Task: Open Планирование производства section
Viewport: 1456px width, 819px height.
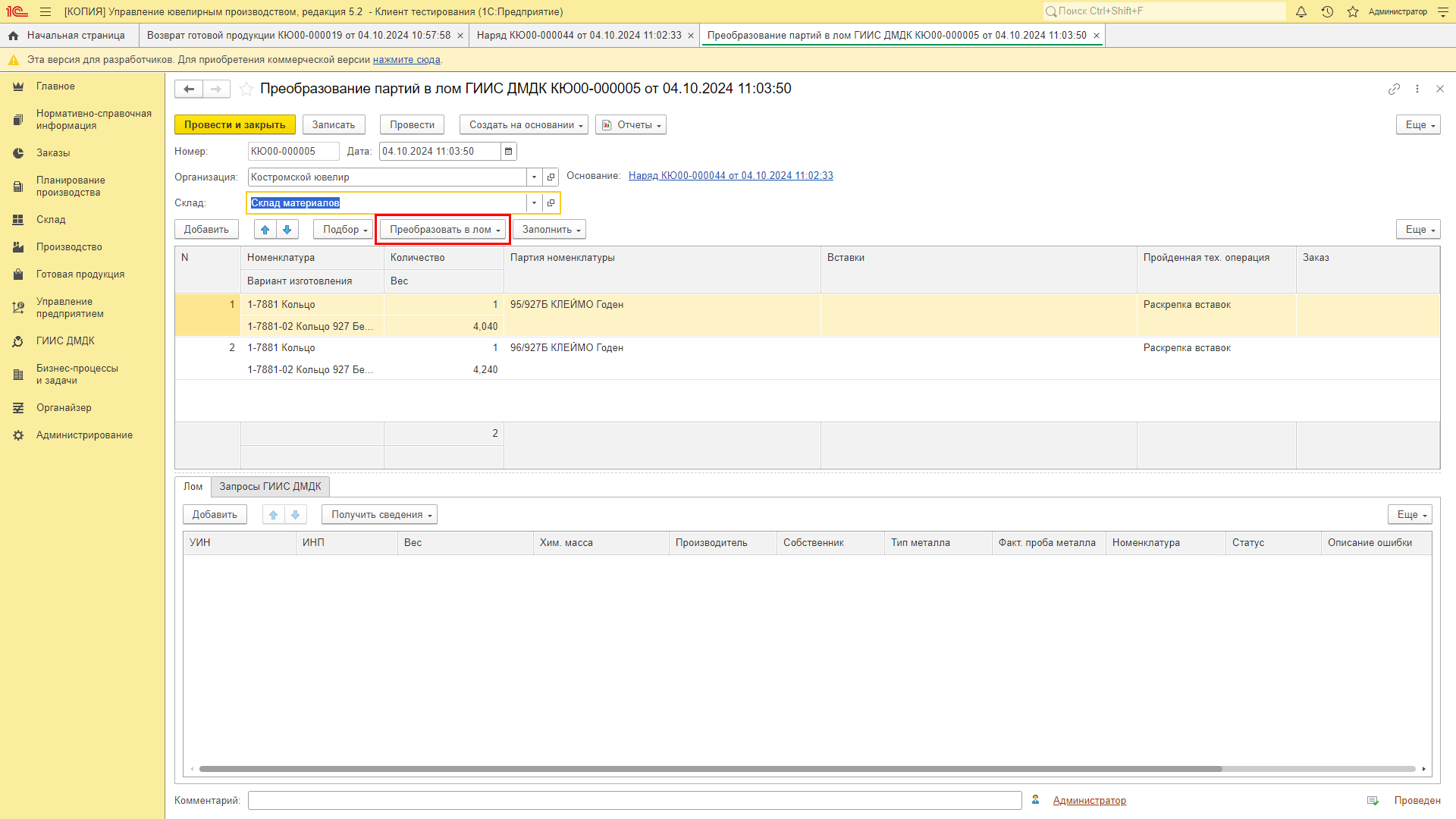Action: (x=71, y=187)
